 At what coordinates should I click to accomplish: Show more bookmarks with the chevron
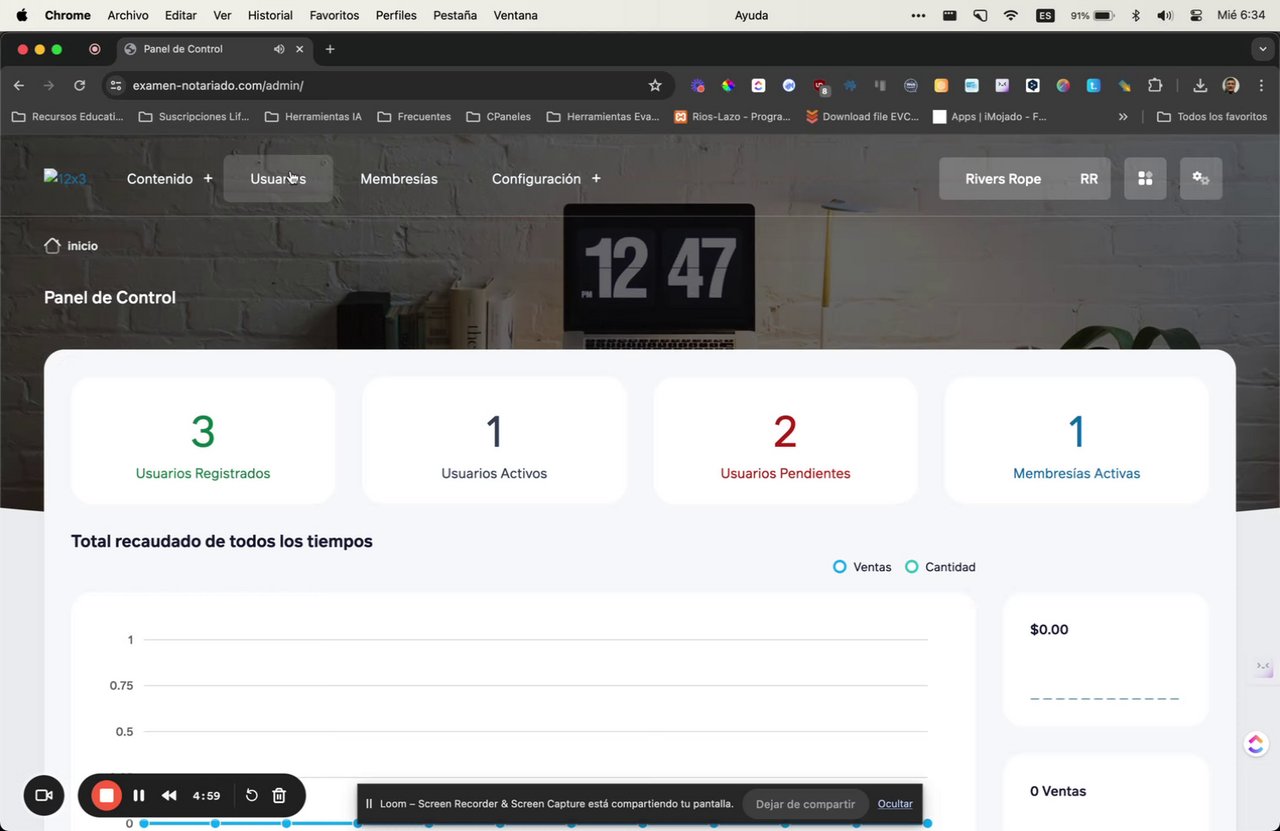tap(1123, 117)
